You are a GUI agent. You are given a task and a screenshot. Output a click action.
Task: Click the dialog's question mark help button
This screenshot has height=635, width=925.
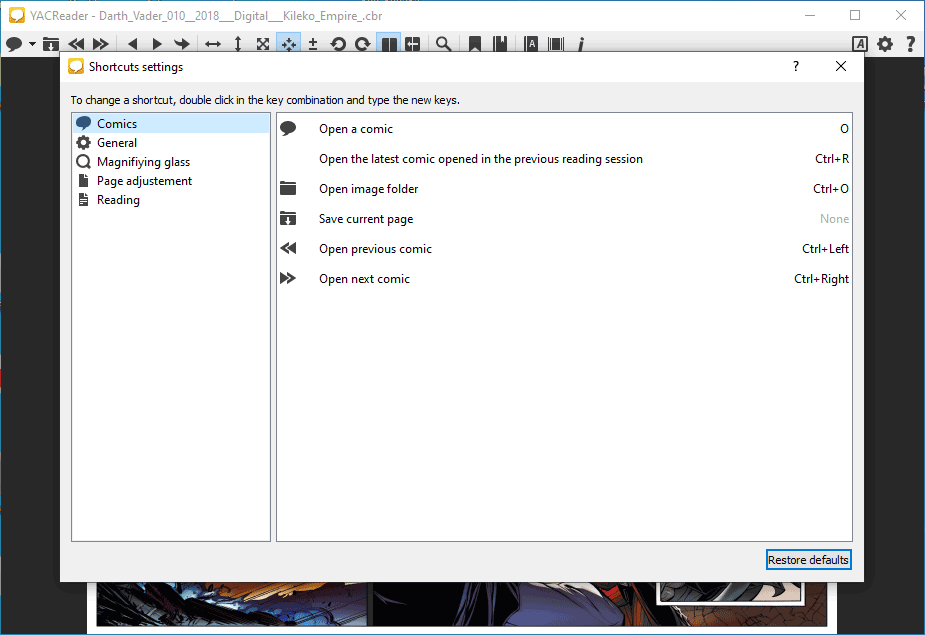pyautogui.click(x=796, y=66)
